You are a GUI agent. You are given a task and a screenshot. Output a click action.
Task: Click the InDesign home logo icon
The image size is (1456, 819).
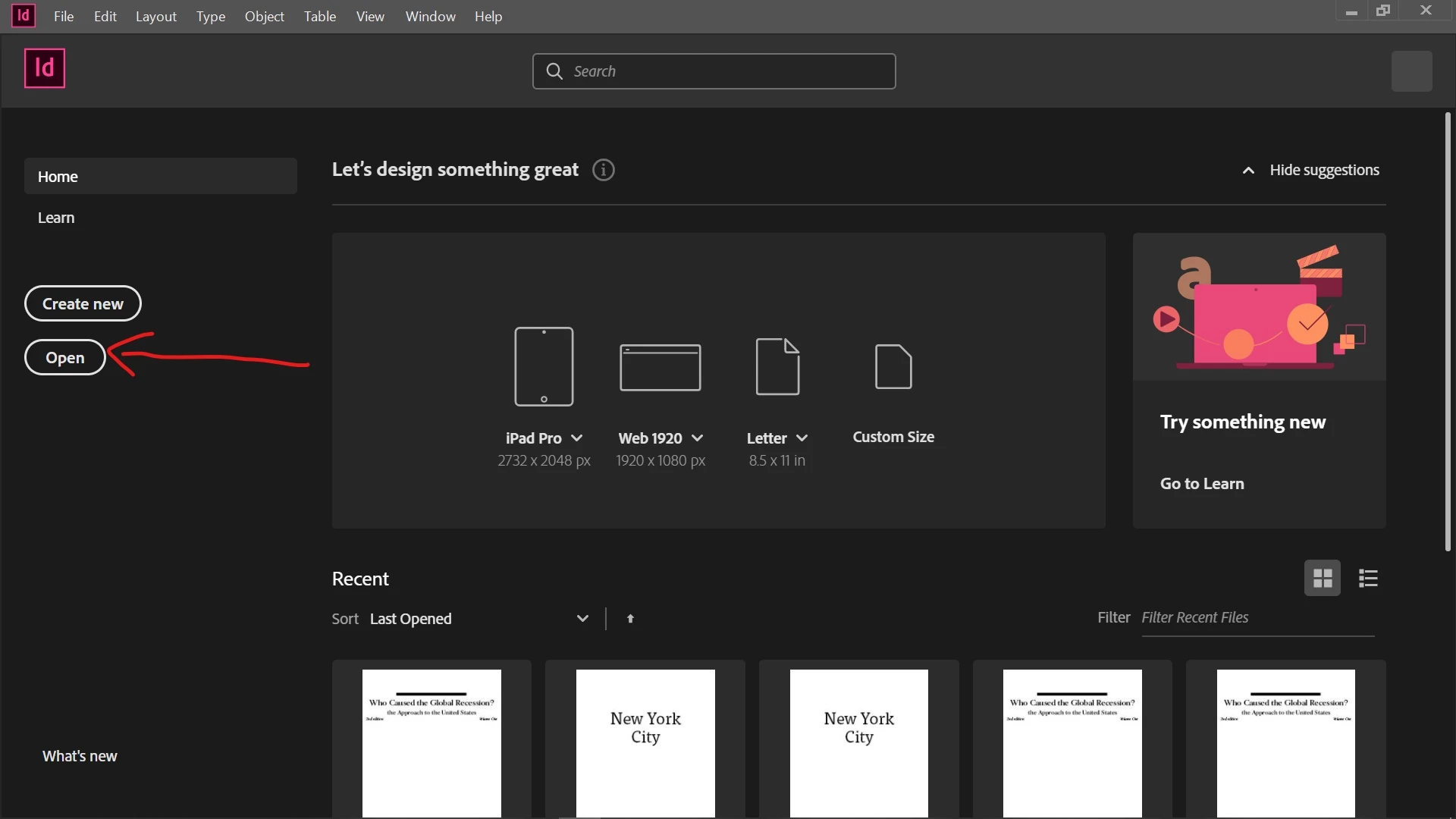tap(45, 68)
